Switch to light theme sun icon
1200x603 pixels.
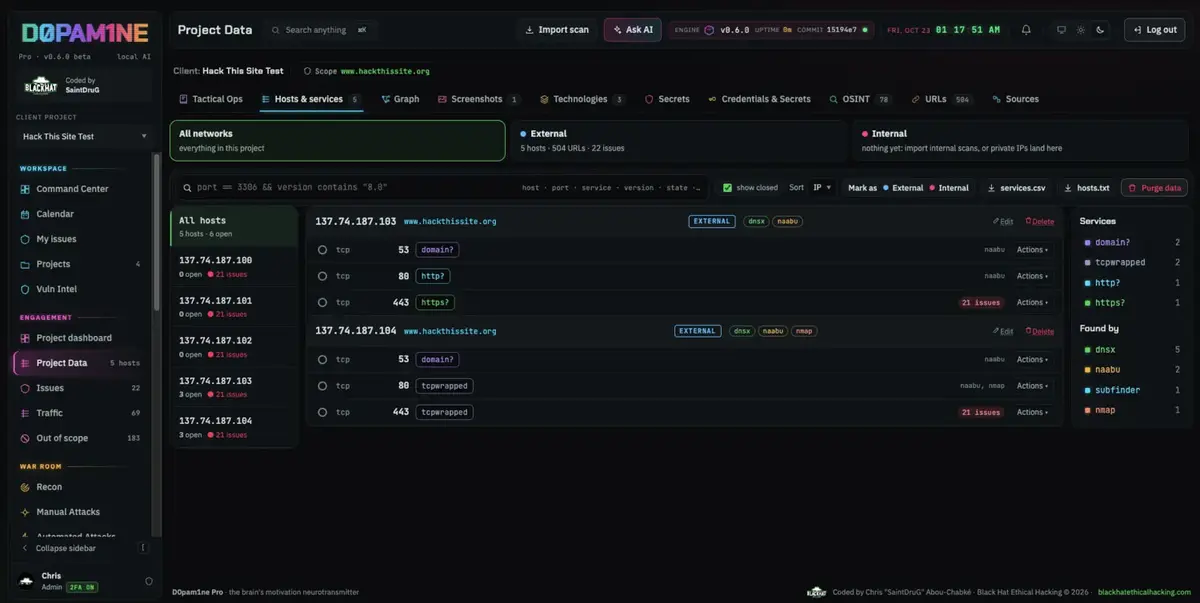pyautogui.click(x=1081, y=30)
